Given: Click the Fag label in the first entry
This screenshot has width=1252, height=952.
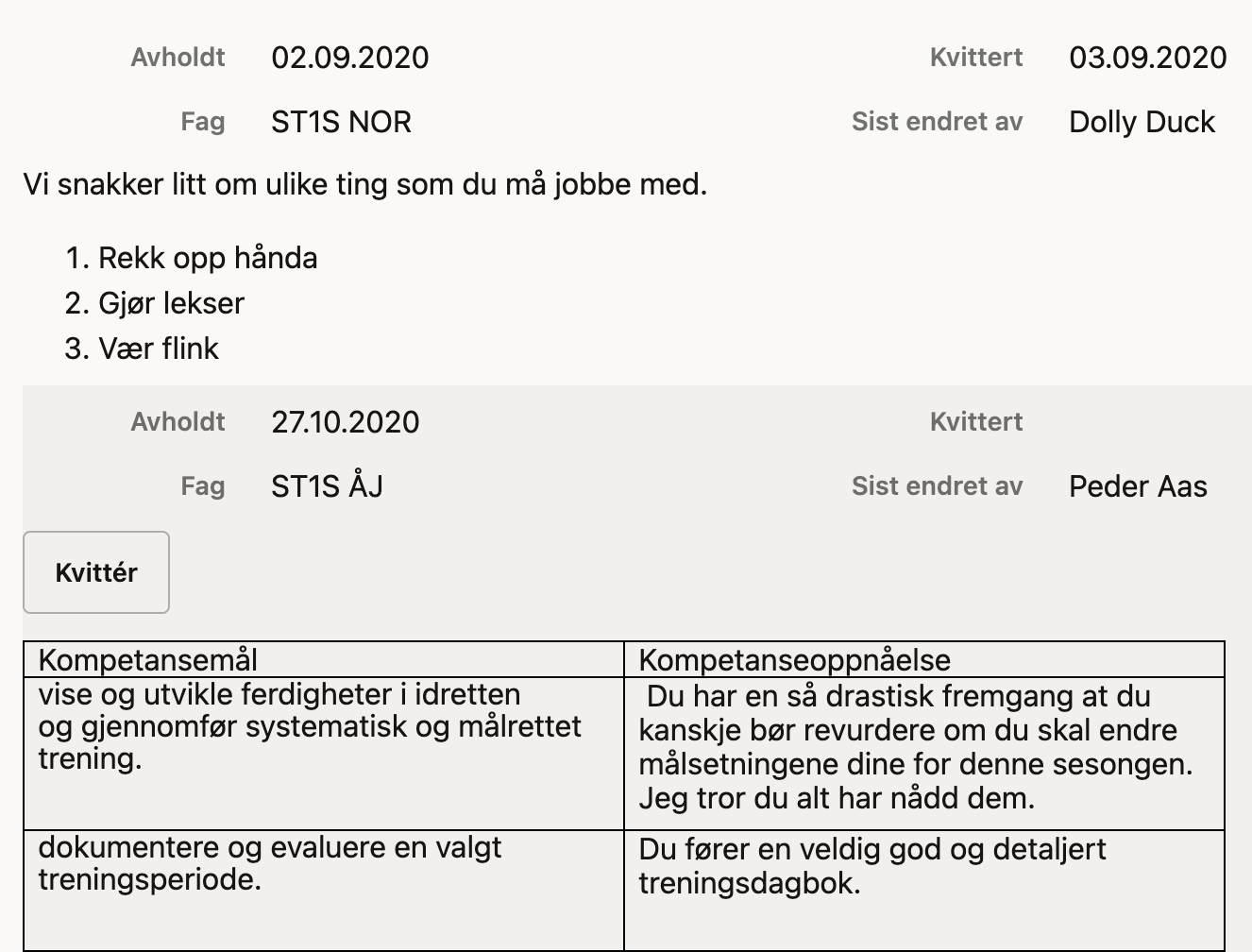Looking at the screenshot, I should coord(202,122).
